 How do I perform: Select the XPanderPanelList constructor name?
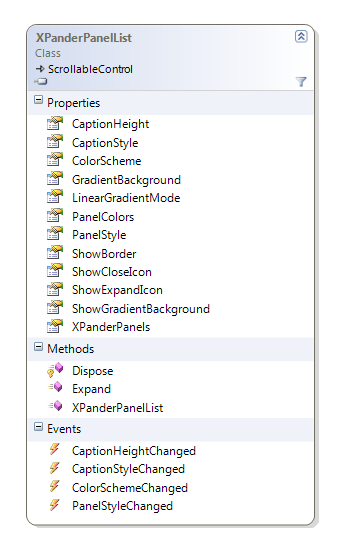click(118, 408)
